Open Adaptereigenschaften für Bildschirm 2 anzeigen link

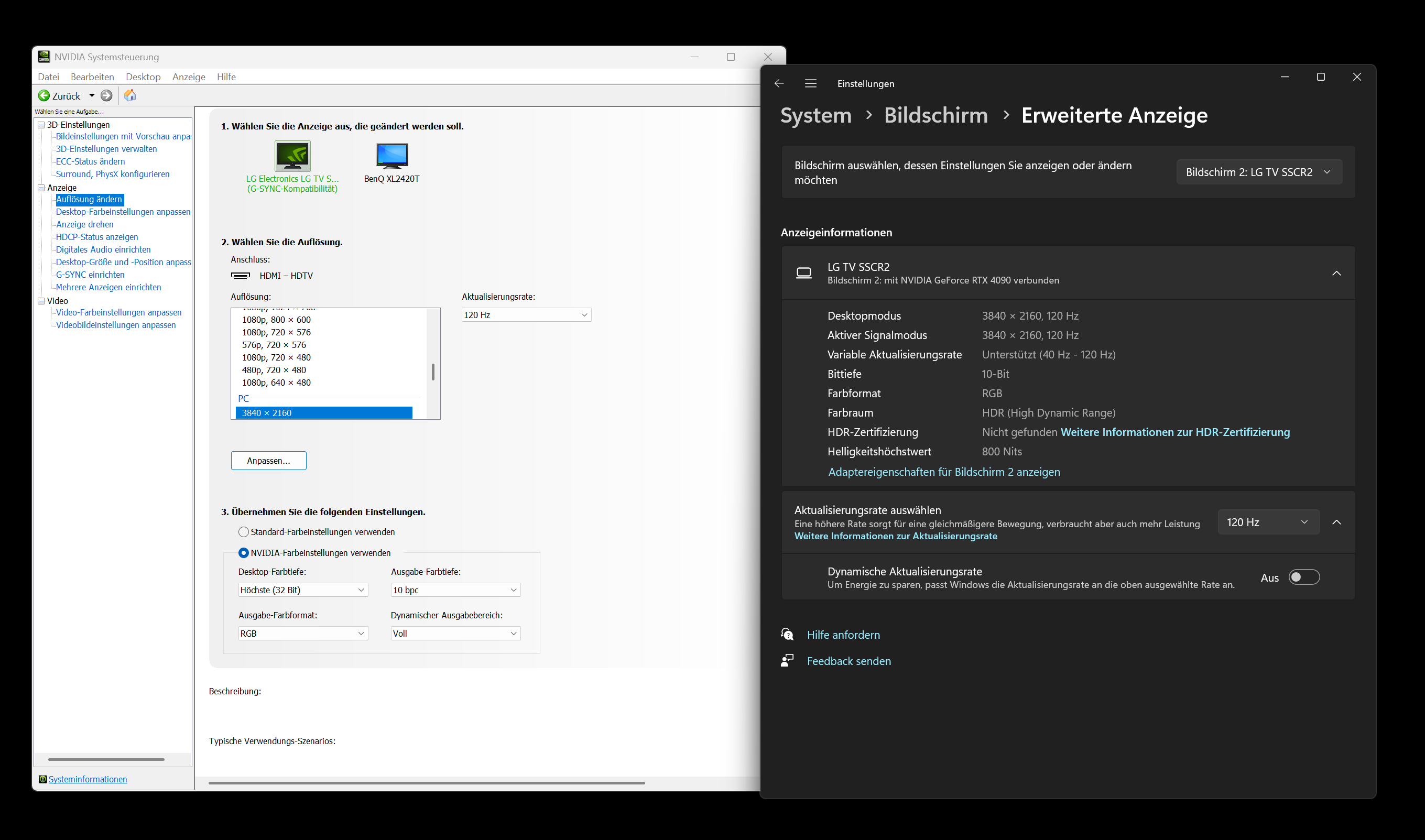click(943, 472)
